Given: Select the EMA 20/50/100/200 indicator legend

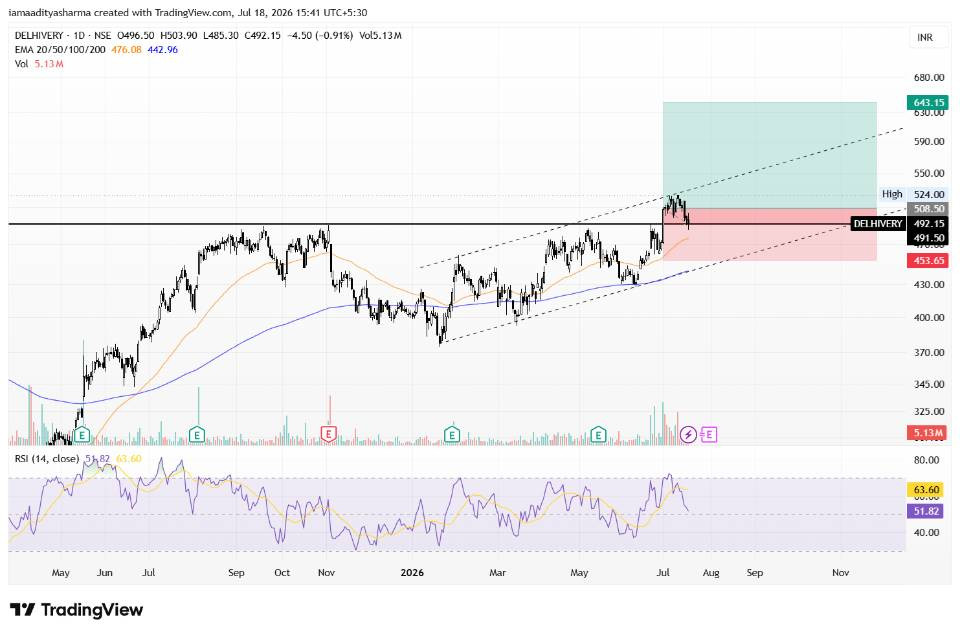Looking at the screenshot, I should (x=60, y=50).
